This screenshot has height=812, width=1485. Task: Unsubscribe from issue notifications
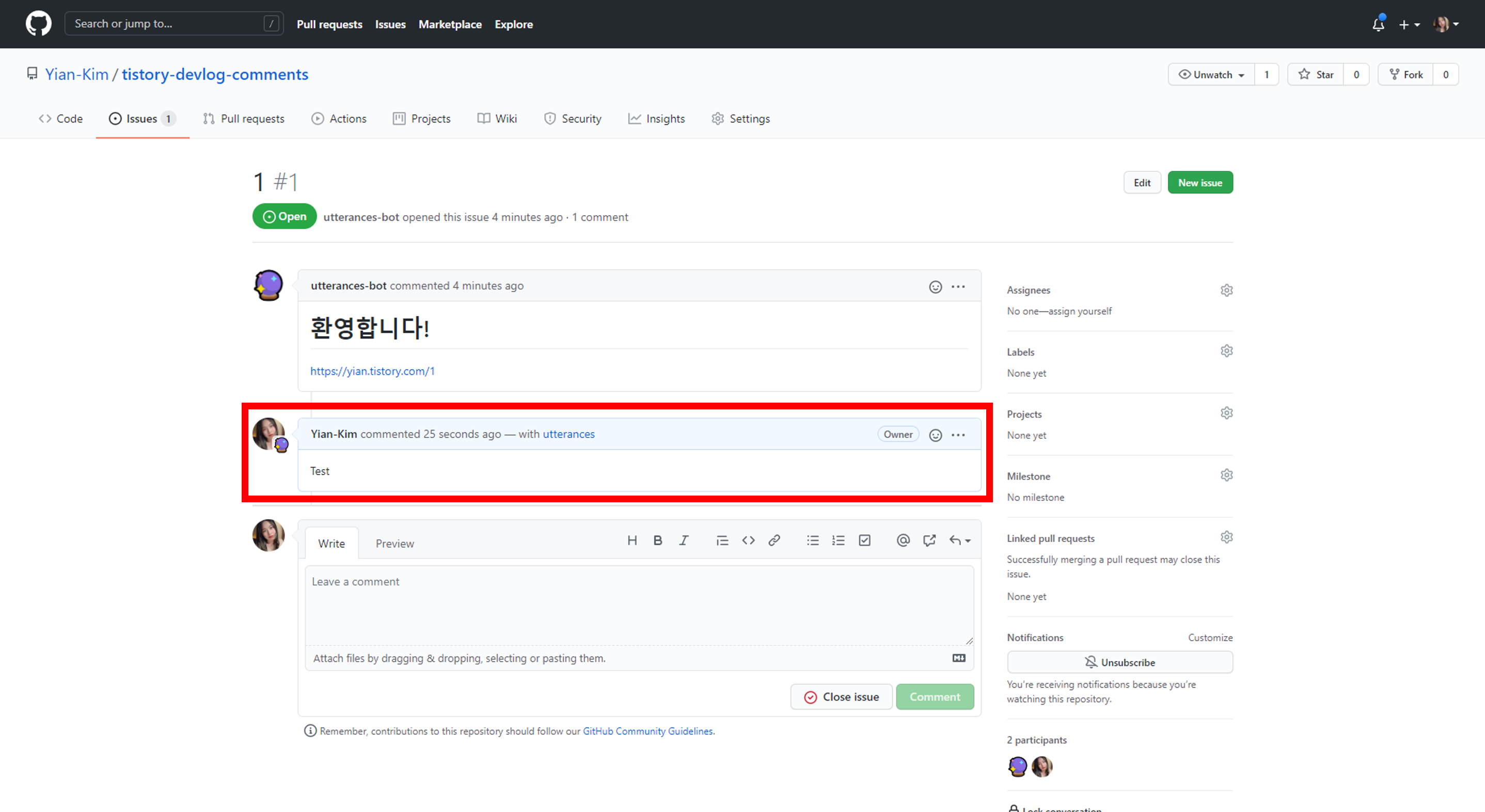[1119, 662]
